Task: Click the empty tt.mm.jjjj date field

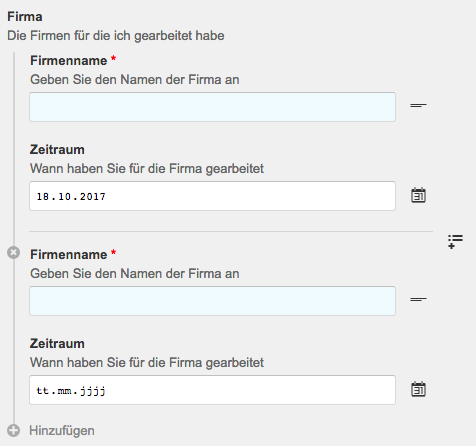Action: [212, 390]
